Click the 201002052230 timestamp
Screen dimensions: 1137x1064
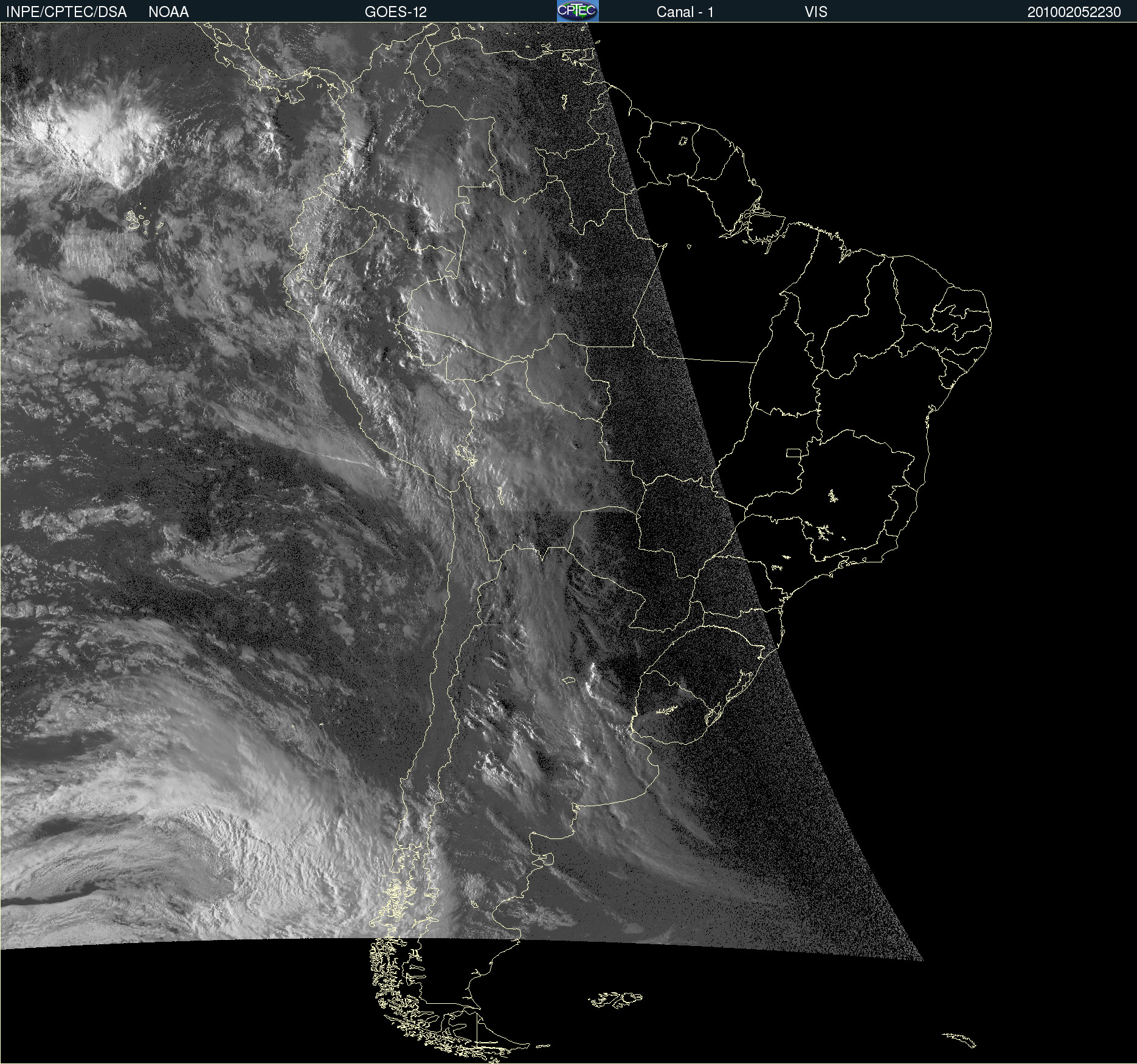tap(1074, 12)
